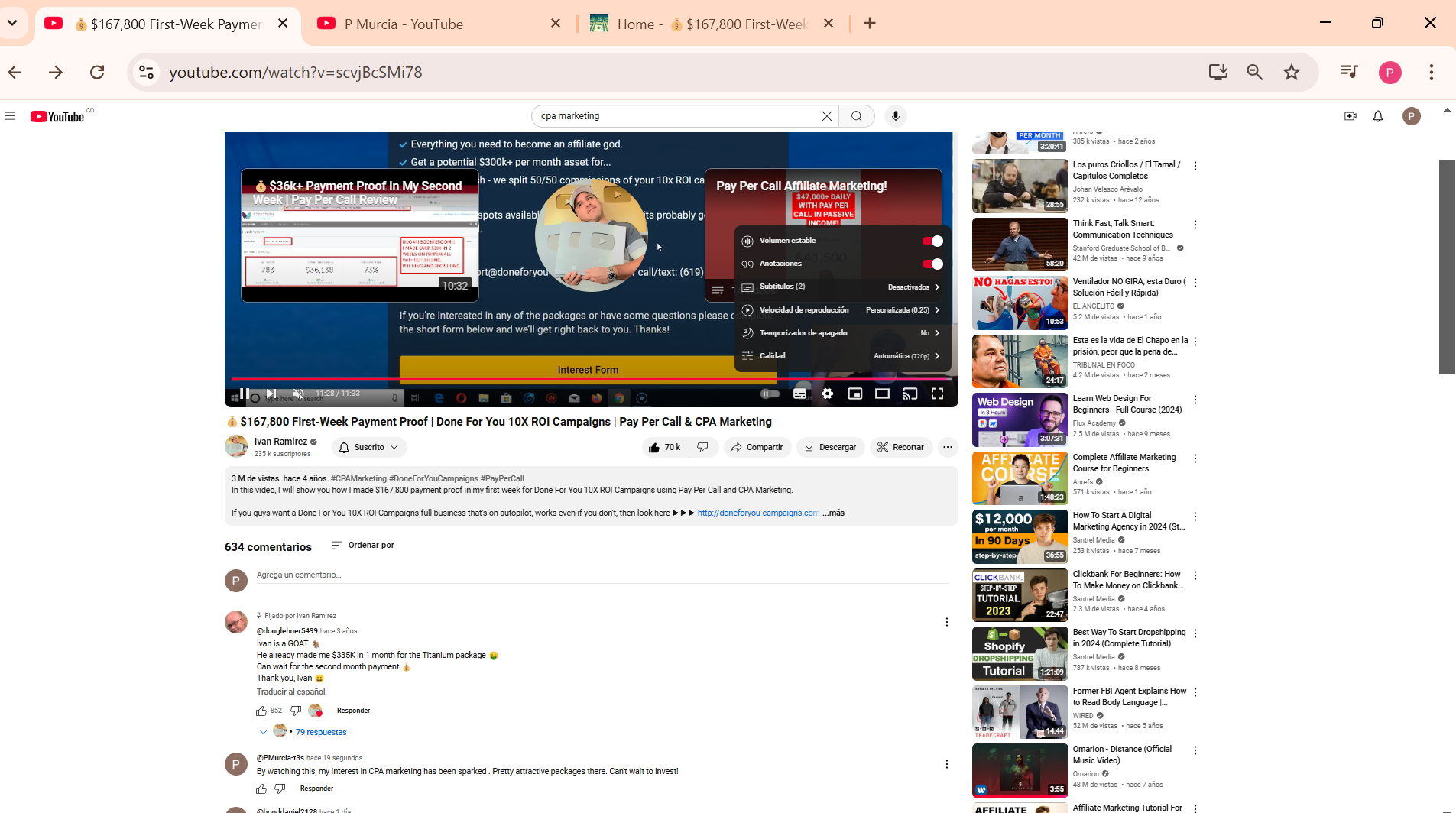This screenshot has height=813, width=1456.
Task: Switch to theater mode
Action: (883, 394)
